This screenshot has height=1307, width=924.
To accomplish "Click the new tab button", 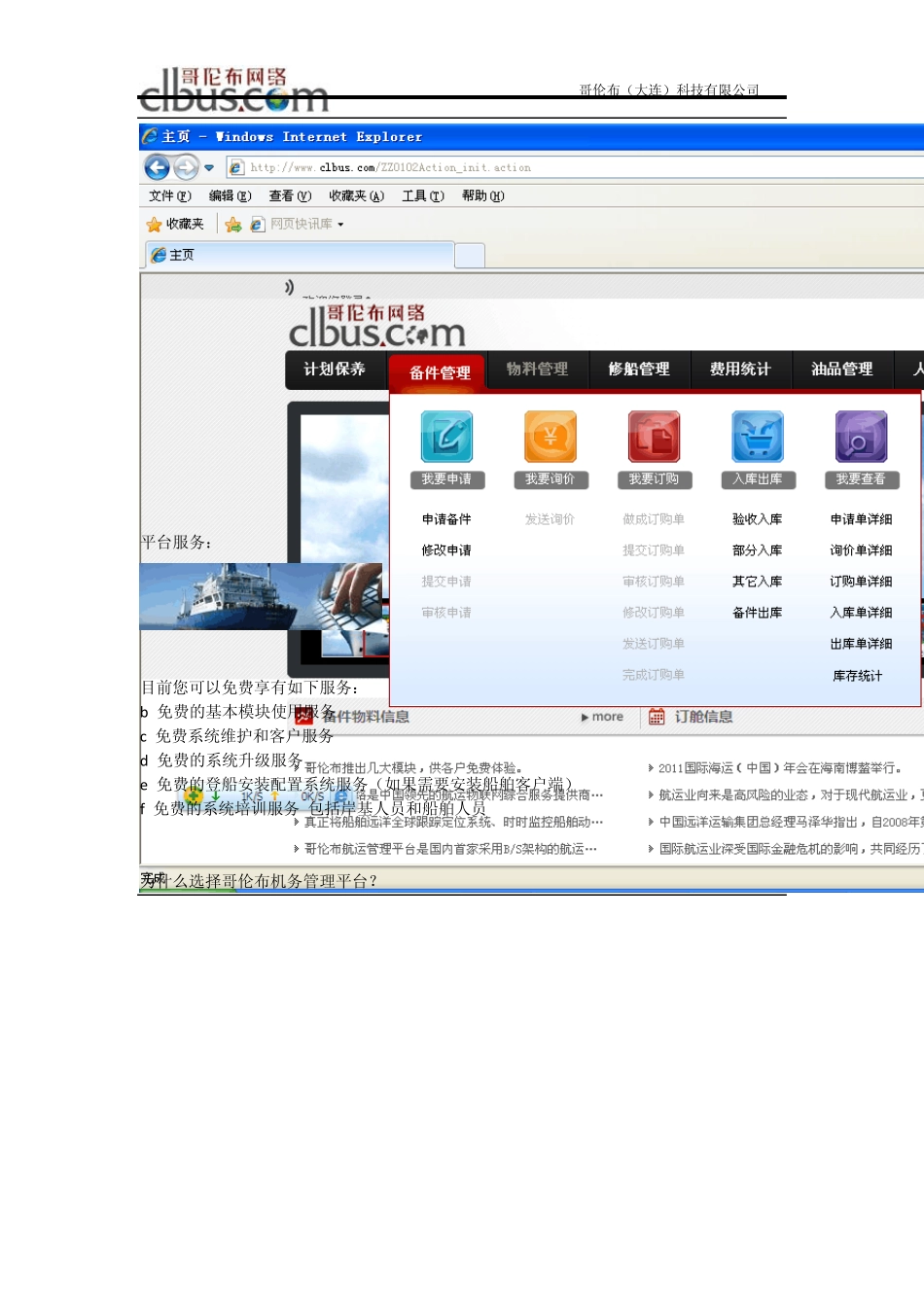I will pos(470,255).
